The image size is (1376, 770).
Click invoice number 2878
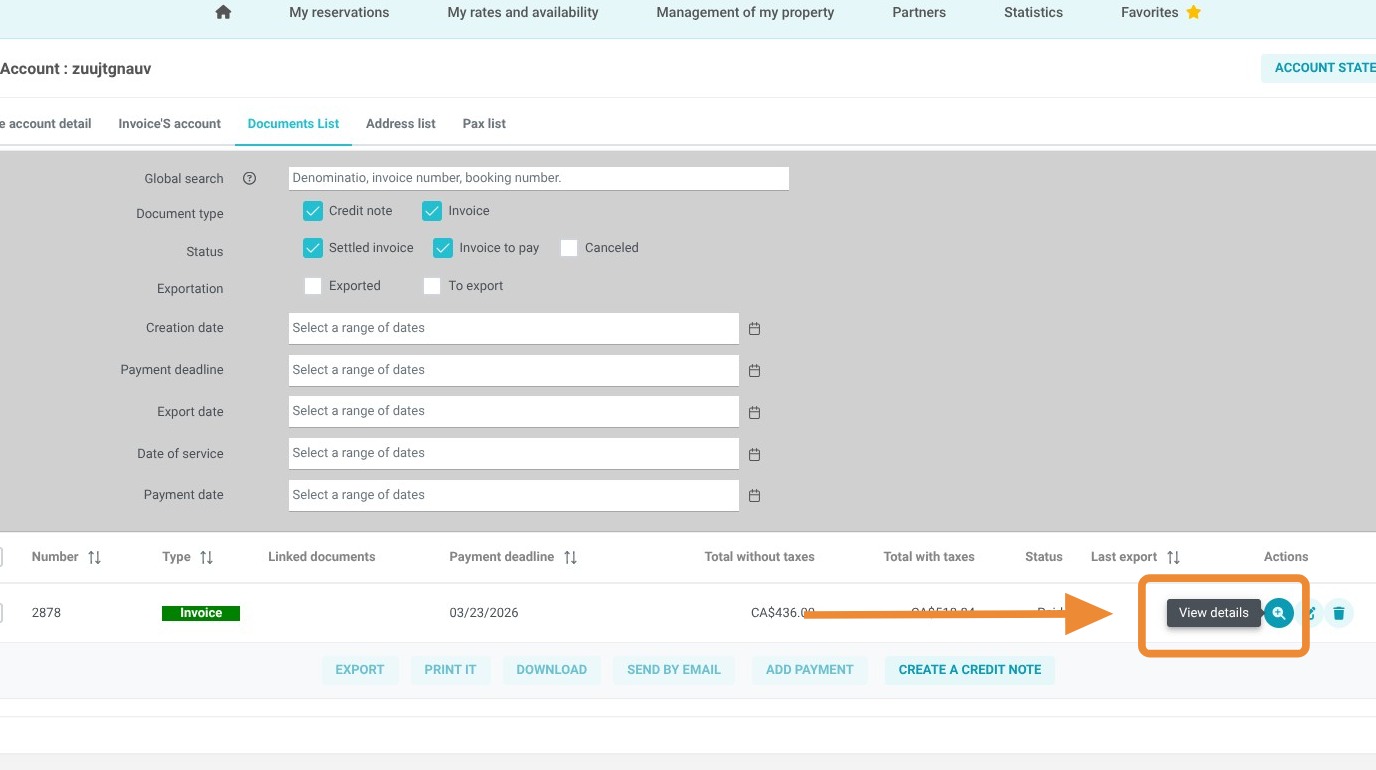(46, 613)
